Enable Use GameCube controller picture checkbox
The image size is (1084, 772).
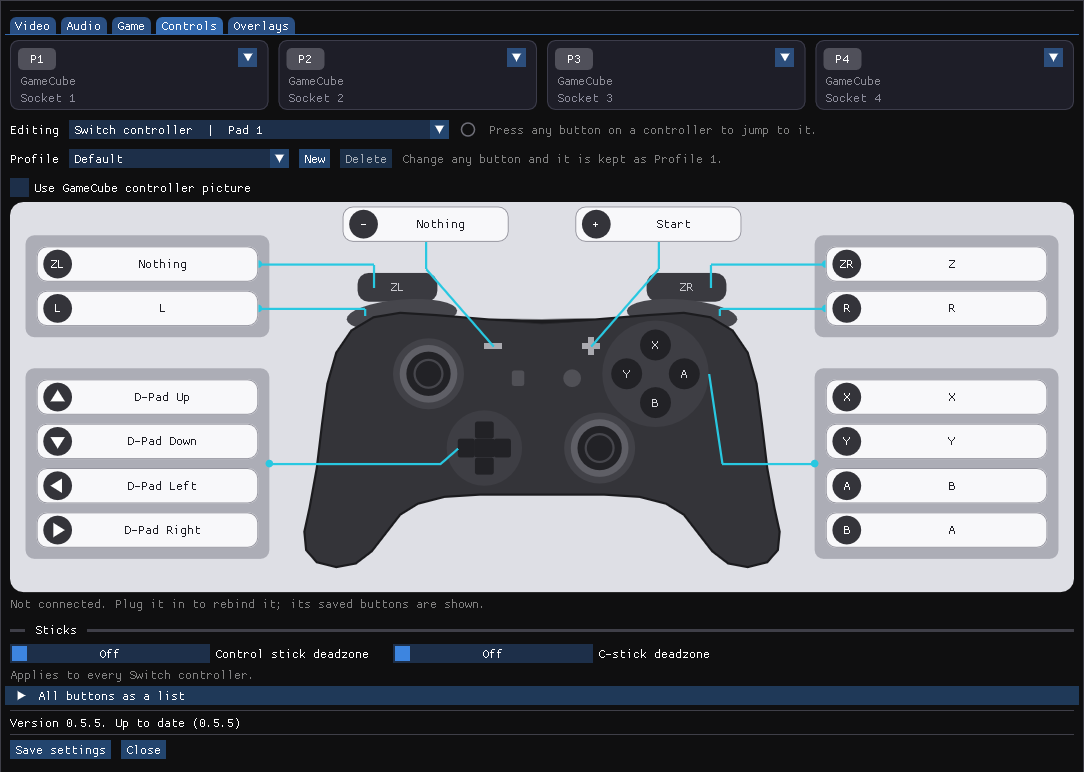tap(19, 187)
